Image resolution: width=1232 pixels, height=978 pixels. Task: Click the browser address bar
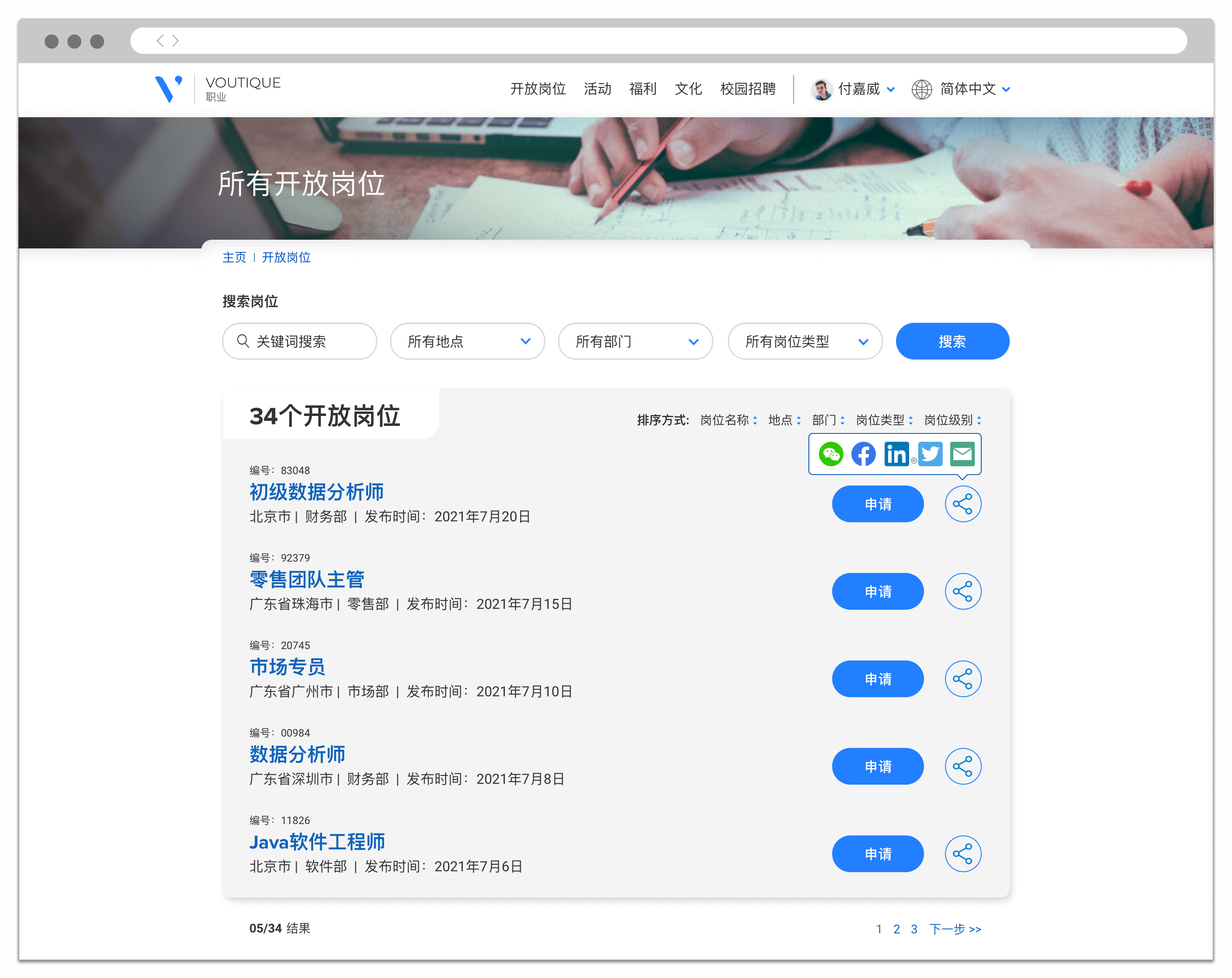click(658, 41)
